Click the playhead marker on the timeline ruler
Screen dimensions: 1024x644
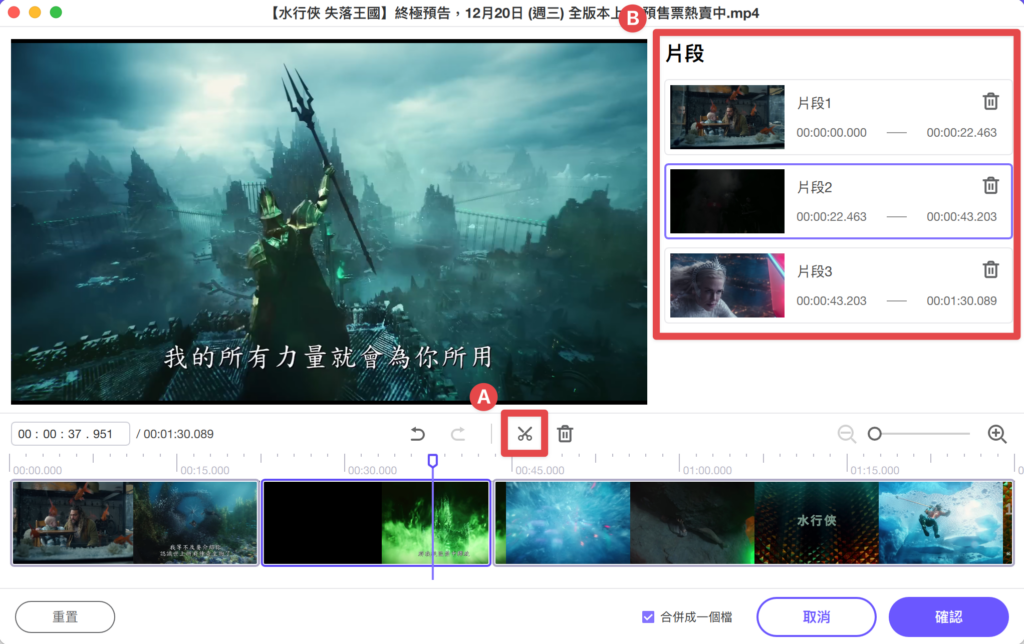[x=432, y=461]
